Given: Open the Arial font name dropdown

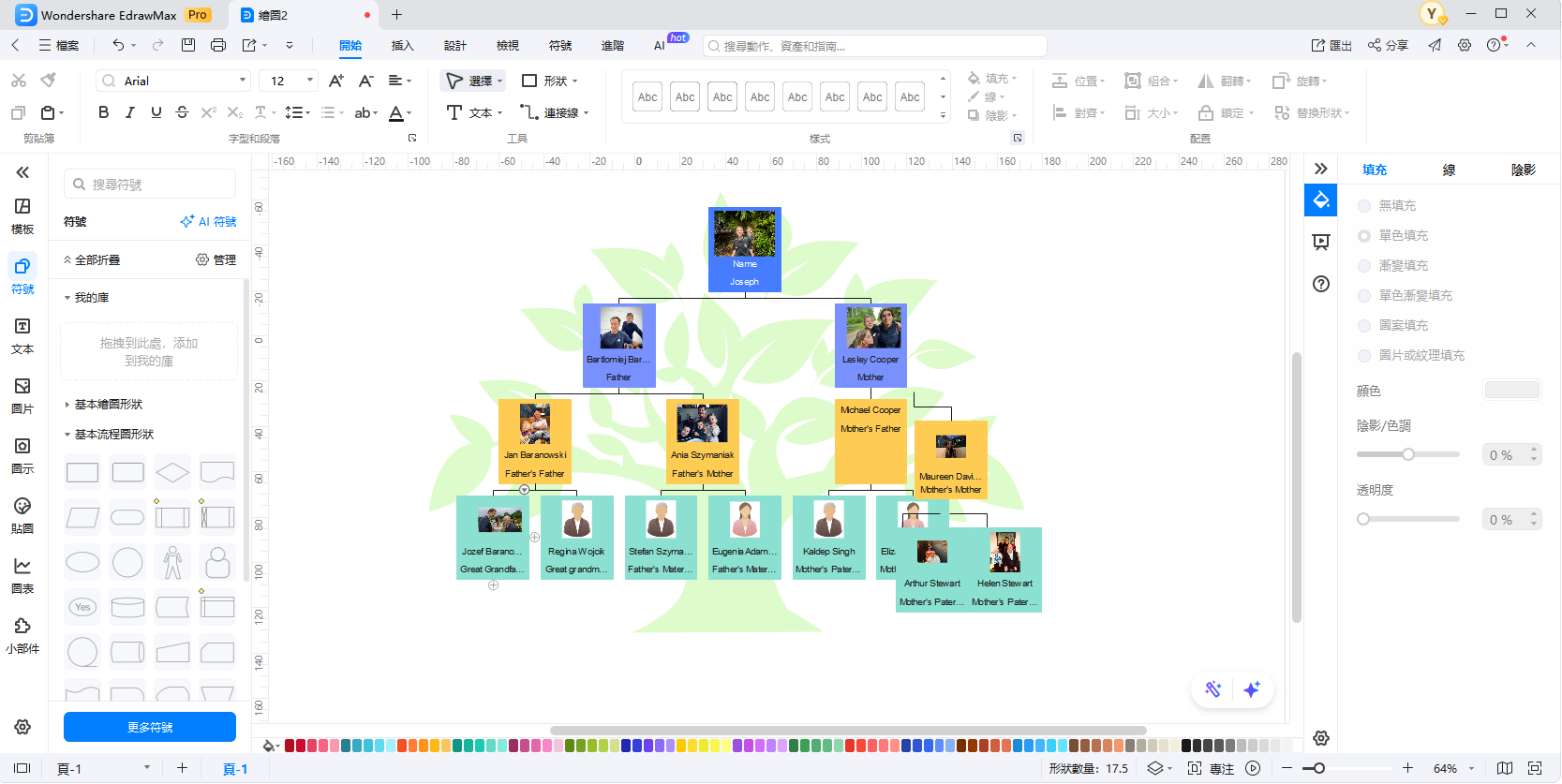Looking at the screenshot, I should tap(175, 81).
